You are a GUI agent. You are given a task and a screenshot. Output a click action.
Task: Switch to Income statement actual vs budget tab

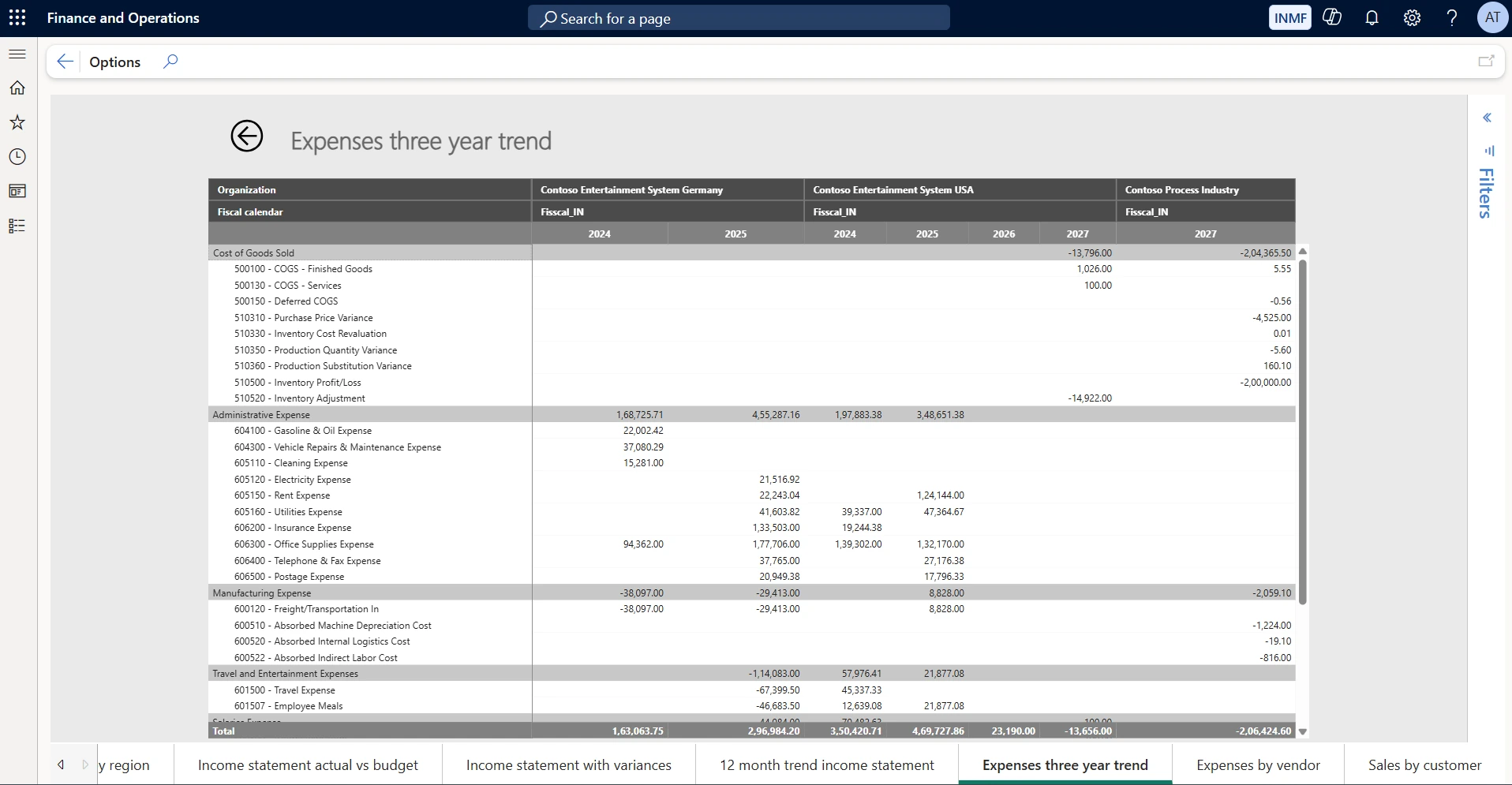[x=308, y=764]
